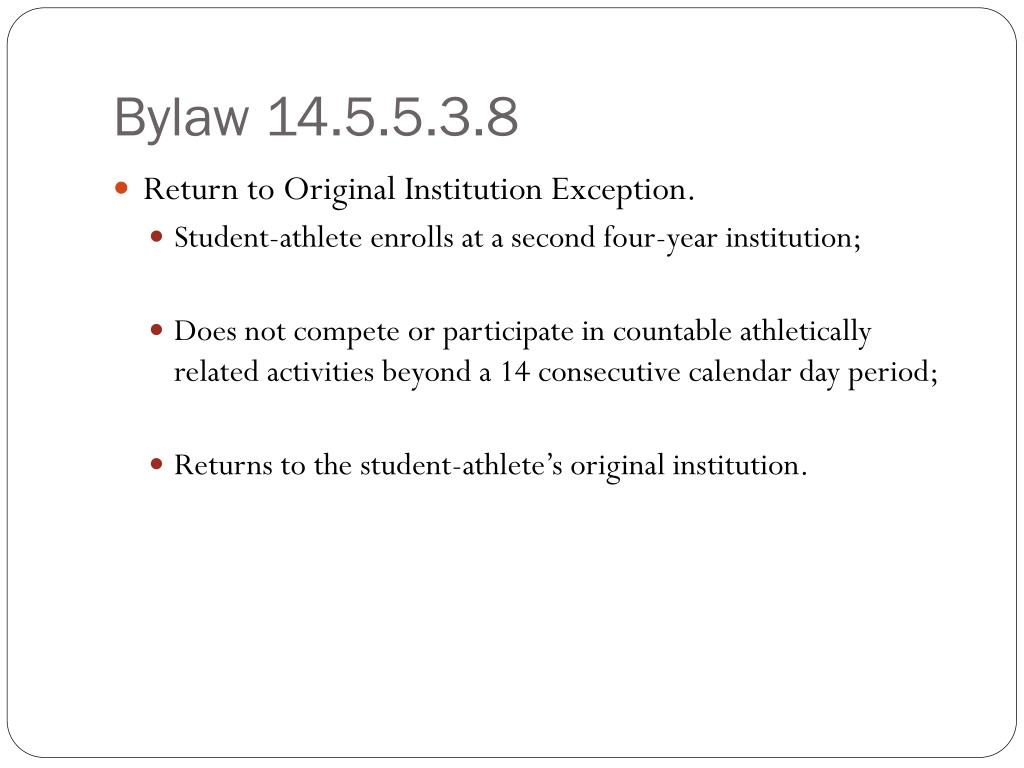Select the orange bullet beside Return to Original
This screenshot has height=768, width=1024.
pos(121,189)
